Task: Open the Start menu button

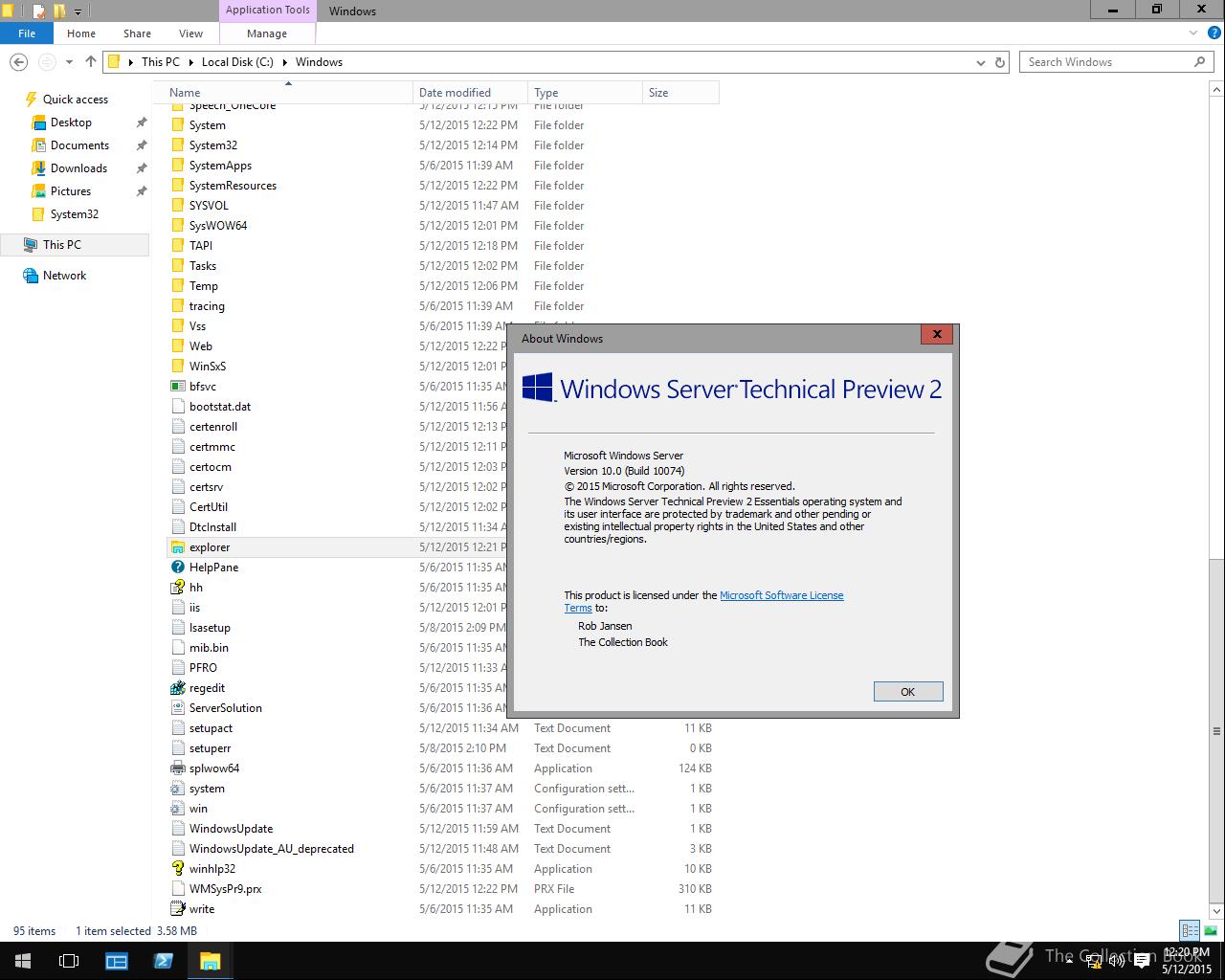Action: coord(23,961)
